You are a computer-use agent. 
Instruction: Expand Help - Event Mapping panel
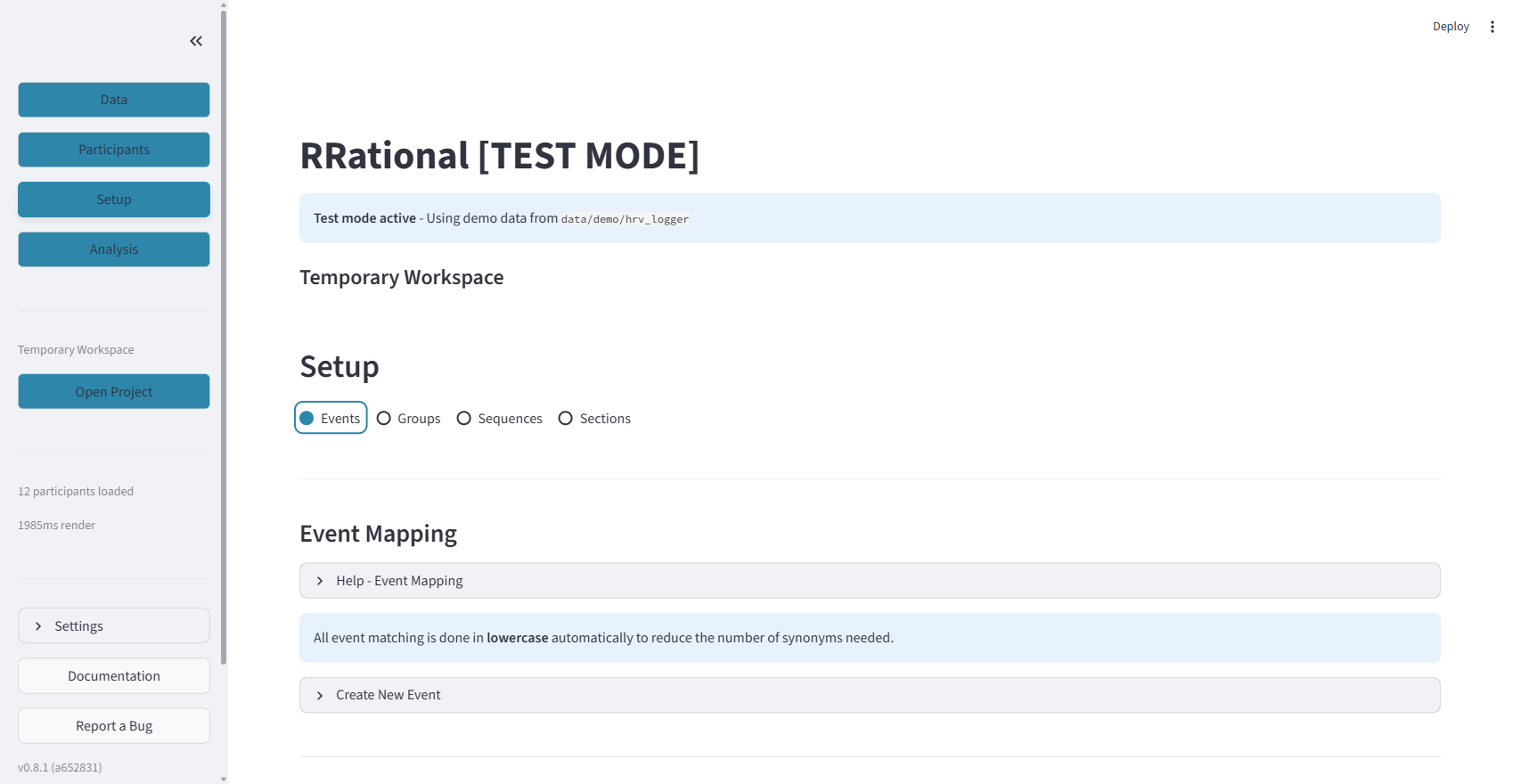[x=870, y=581]
